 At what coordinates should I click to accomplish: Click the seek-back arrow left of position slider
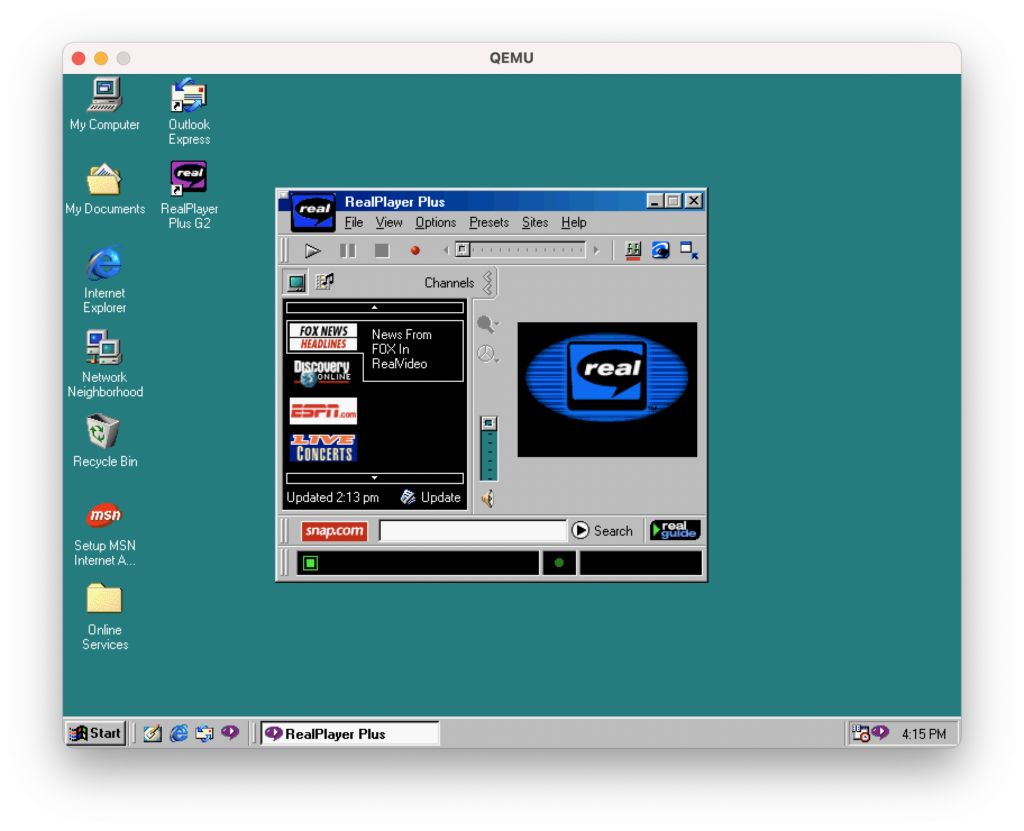coord(445,250)
